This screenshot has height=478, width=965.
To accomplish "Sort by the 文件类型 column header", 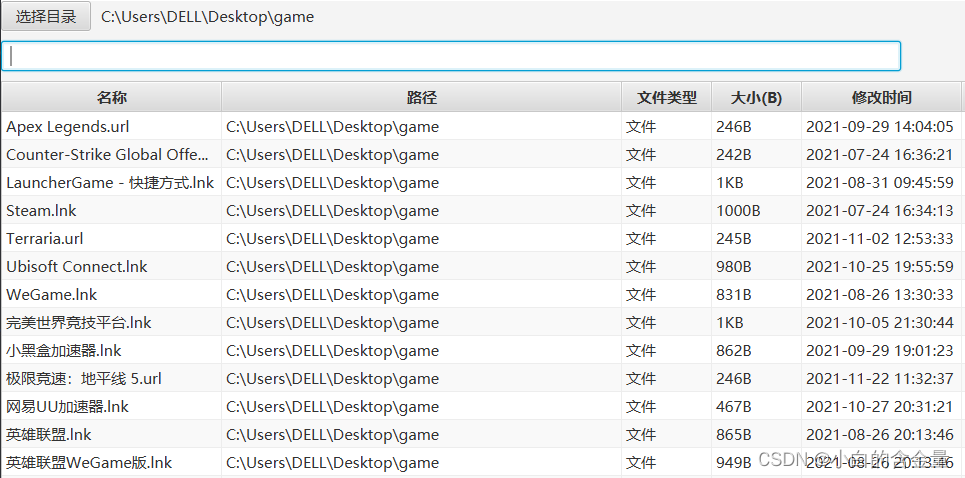I will coord(667,97).
